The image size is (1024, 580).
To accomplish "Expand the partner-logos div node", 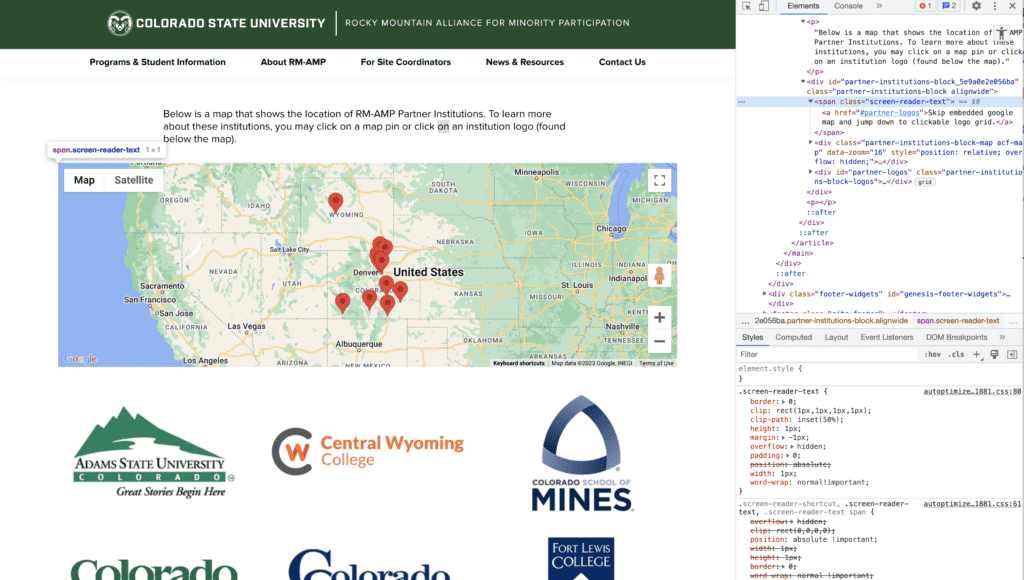I will pos(811,172).
